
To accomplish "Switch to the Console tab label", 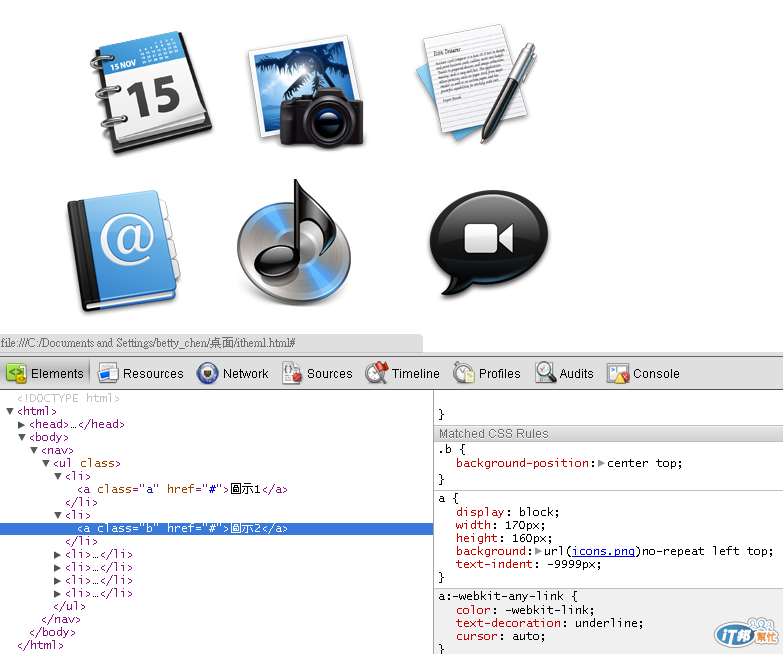I will (x=656, y=373).
